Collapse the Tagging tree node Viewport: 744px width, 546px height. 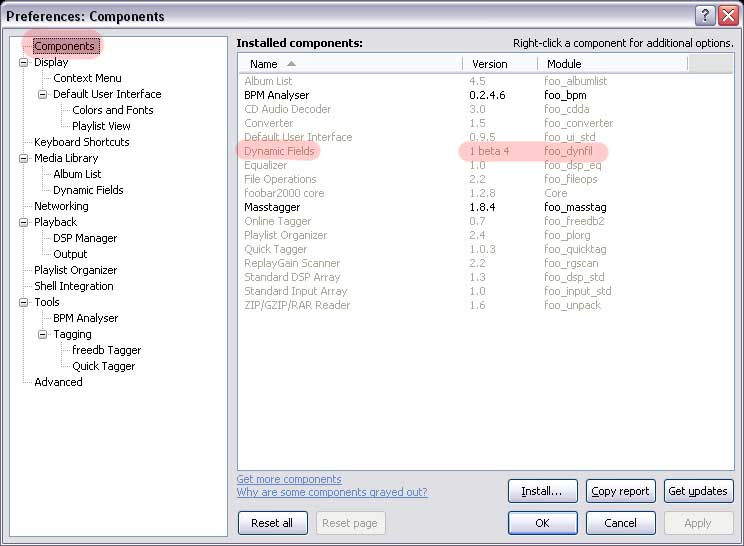tap(42, 334)
